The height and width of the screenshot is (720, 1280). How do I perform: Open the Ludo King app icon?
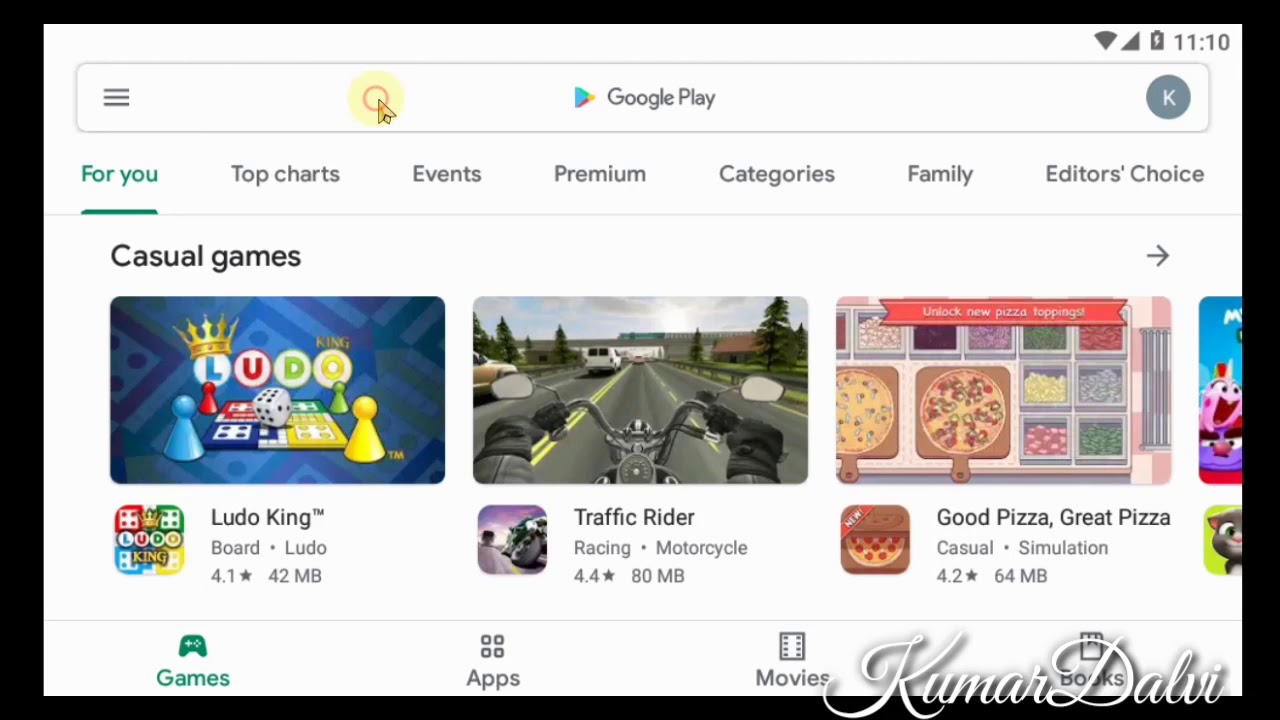click(149, 540)
